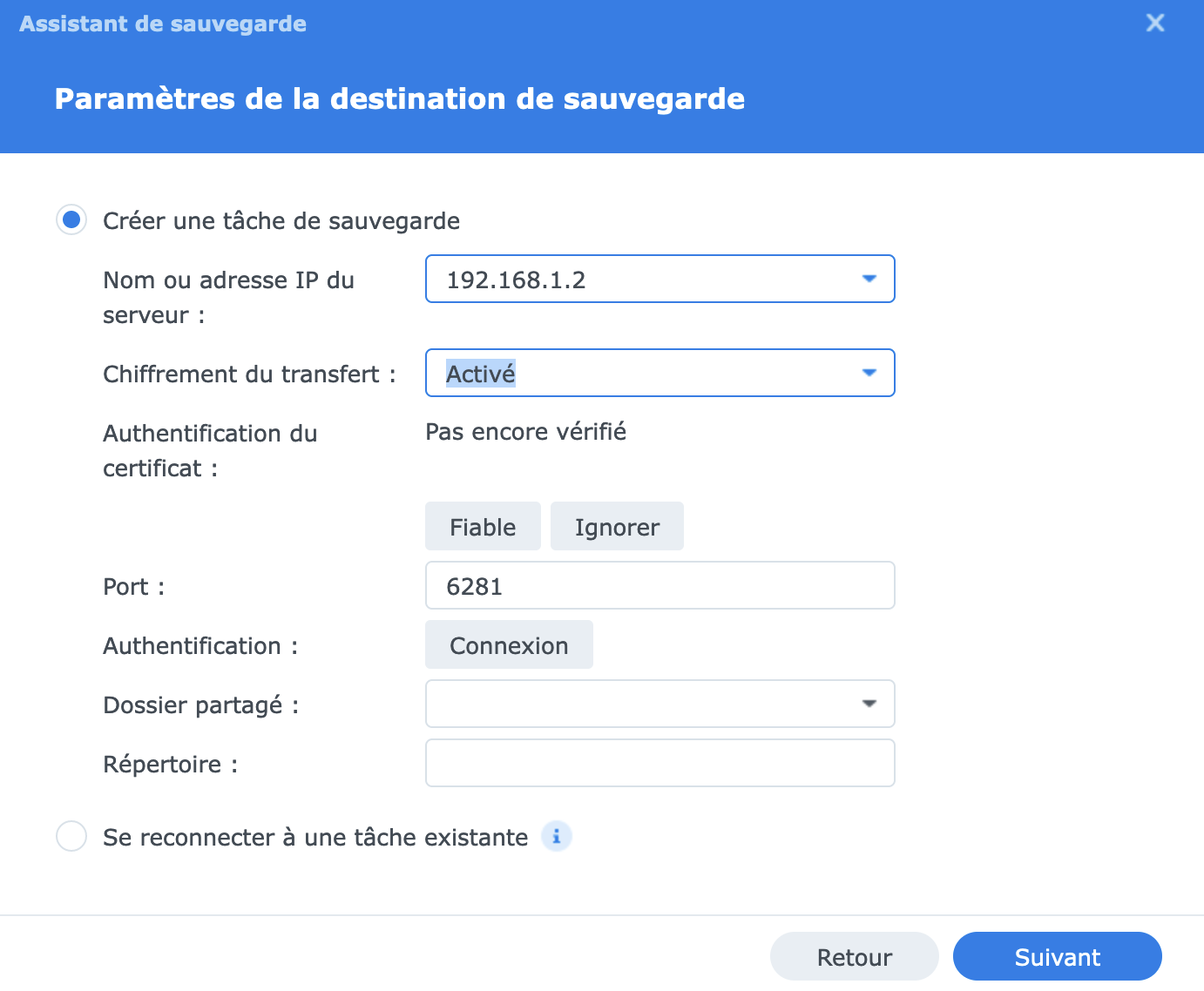The image size is (1204, 991).
Task: Click the info icon beside reconnect option
Action: [x=556, y=837]
